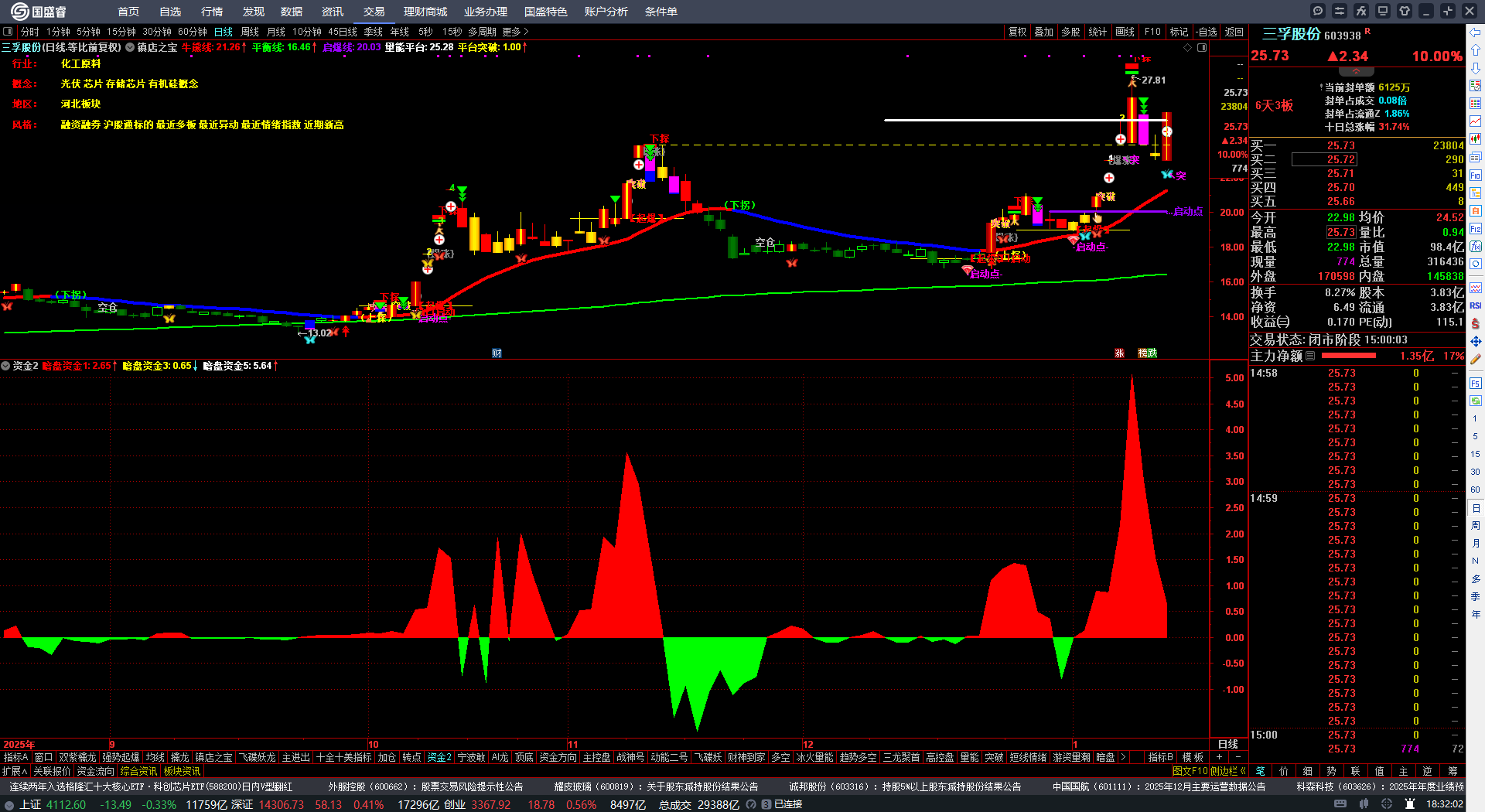
Task: Switch sidebar period to 季
Action: tap(1476, 597)
